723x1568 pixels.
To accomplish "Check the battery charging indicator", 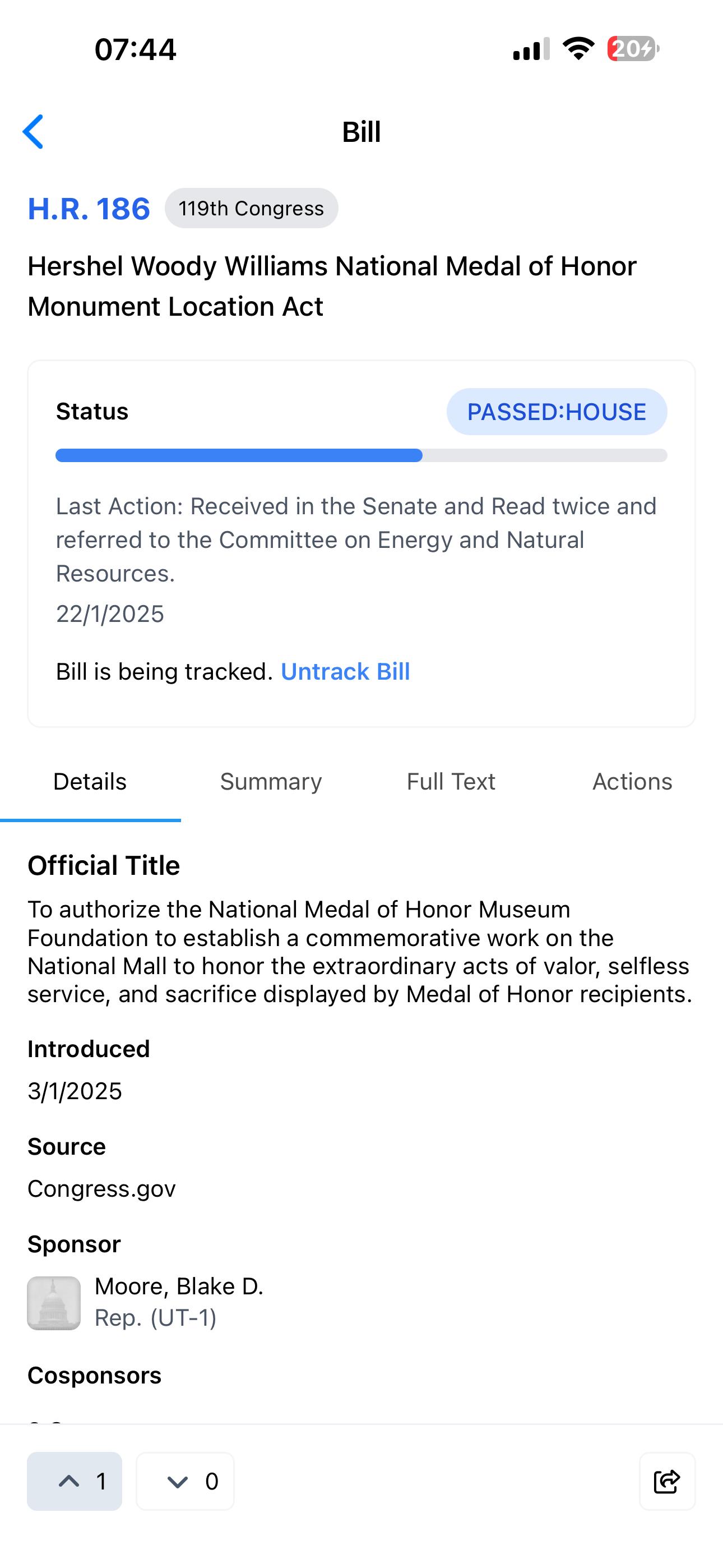I will click(632, 49).
